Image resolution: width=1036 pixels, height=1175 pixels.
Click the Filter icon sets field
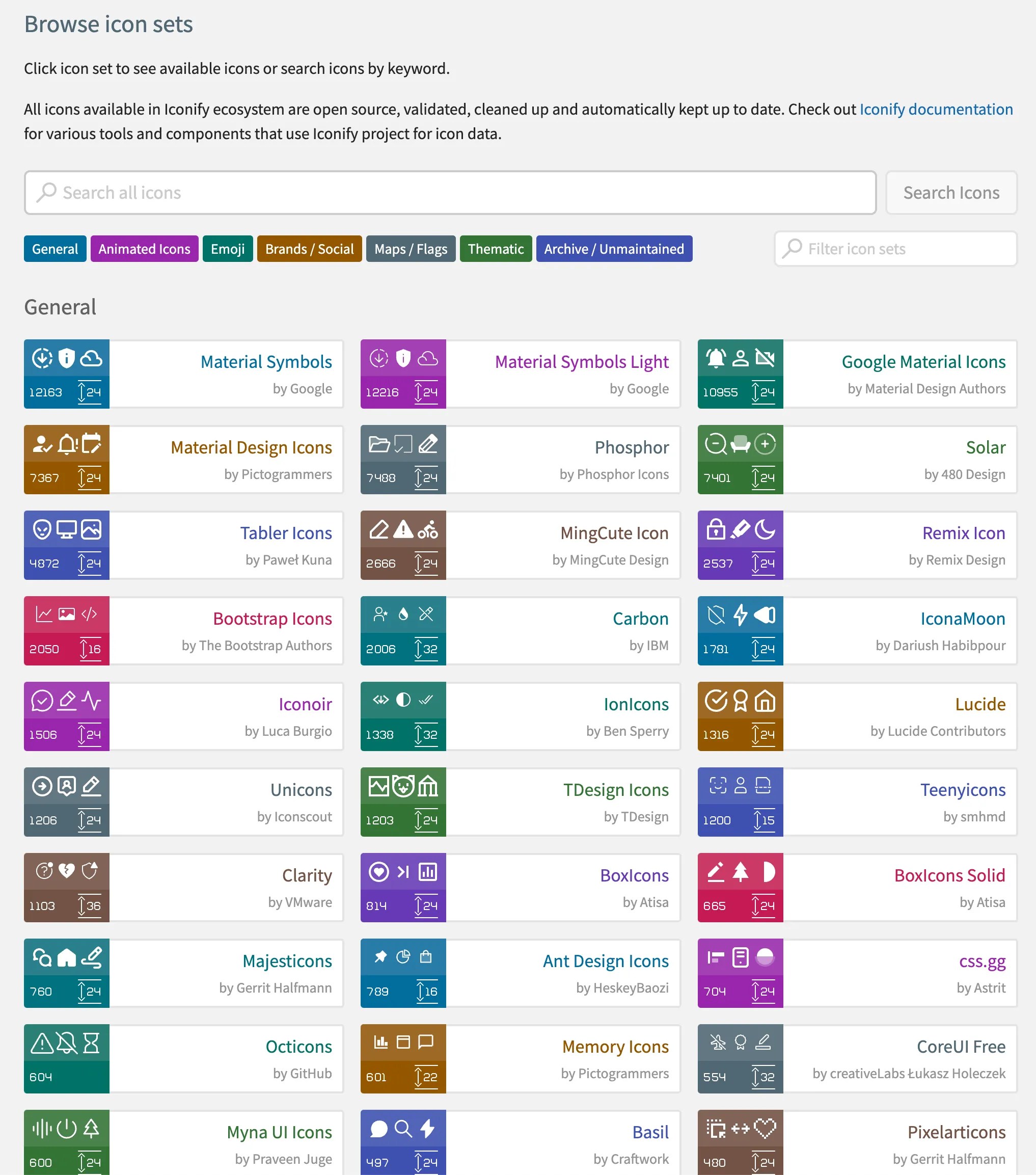(895, 249)
